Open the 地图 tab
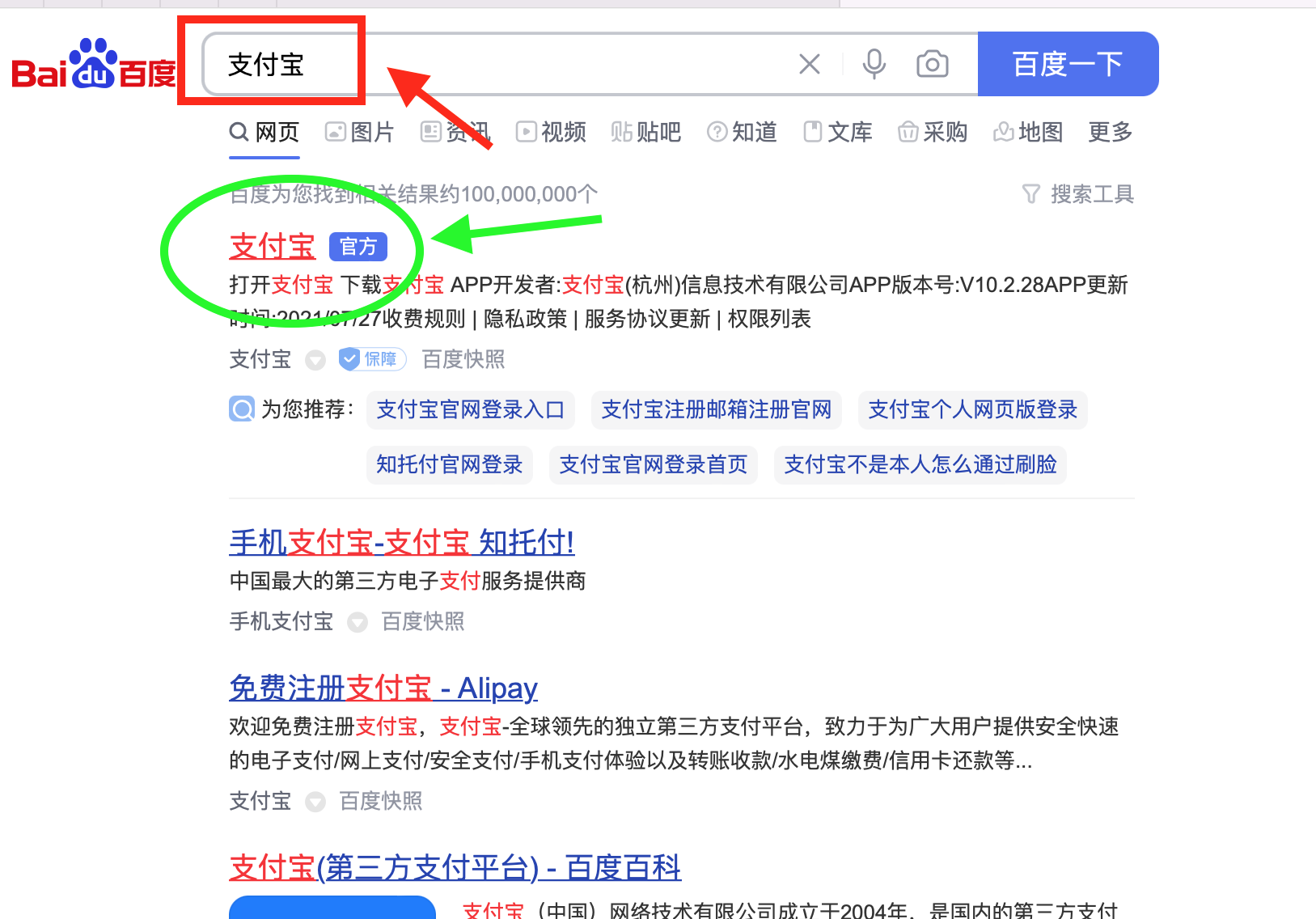This screenshot has width=1316, height=919. click(1028, 132)
